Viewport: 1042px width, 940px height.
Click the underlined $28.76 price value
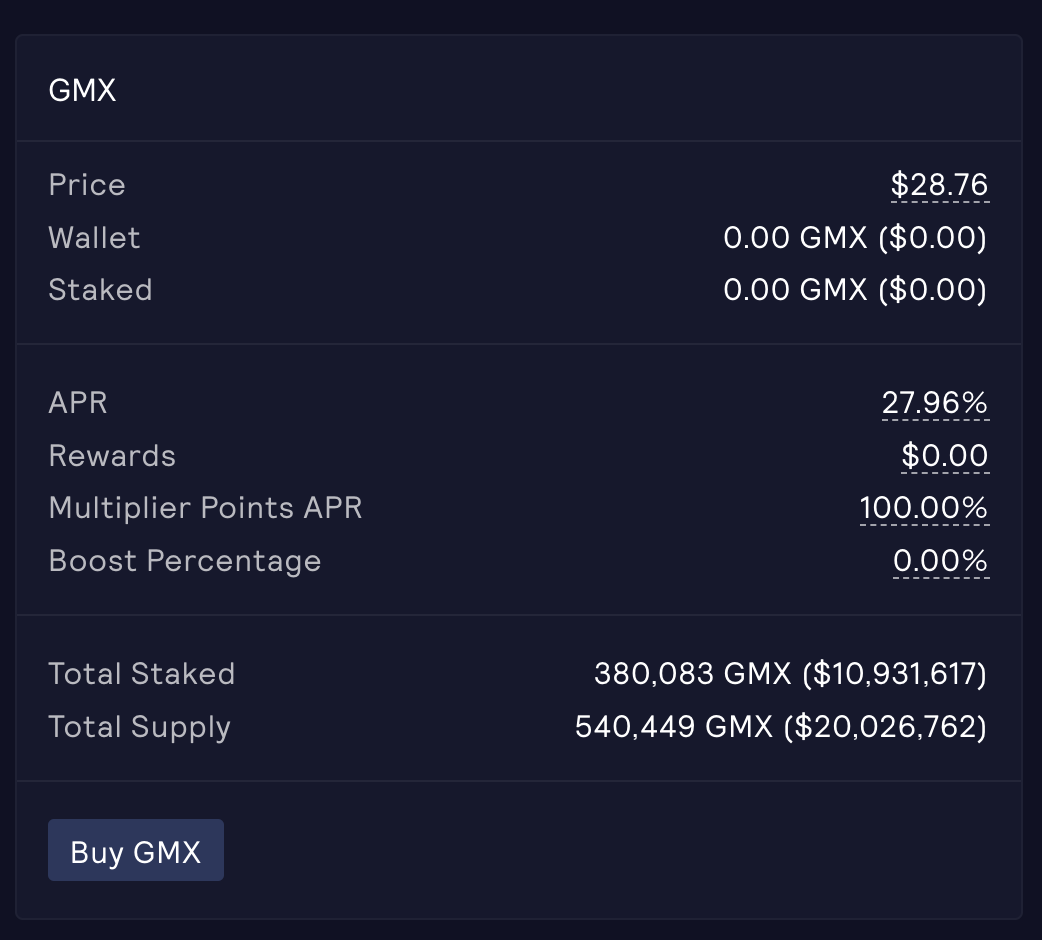tap(939, 185)
